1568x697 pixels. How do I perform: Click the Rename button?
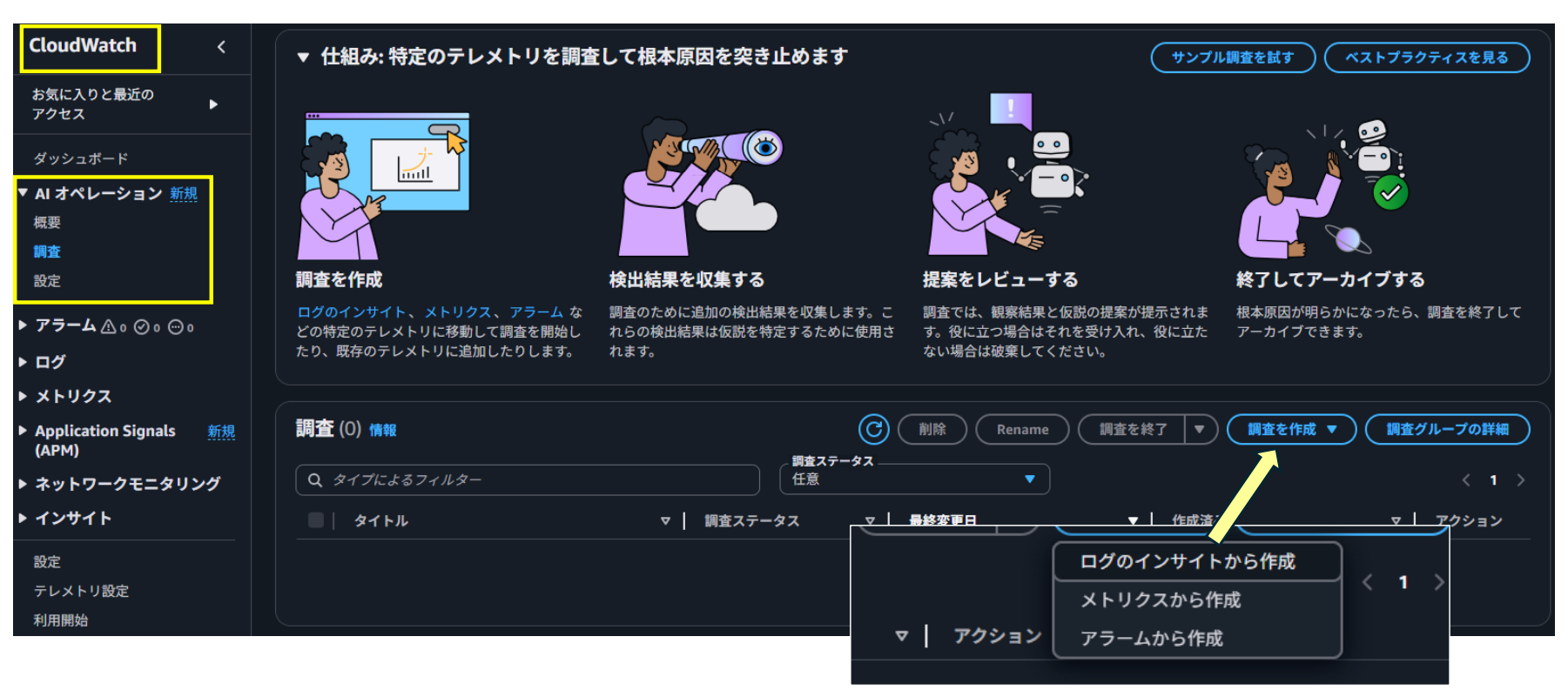point(1022,429)
